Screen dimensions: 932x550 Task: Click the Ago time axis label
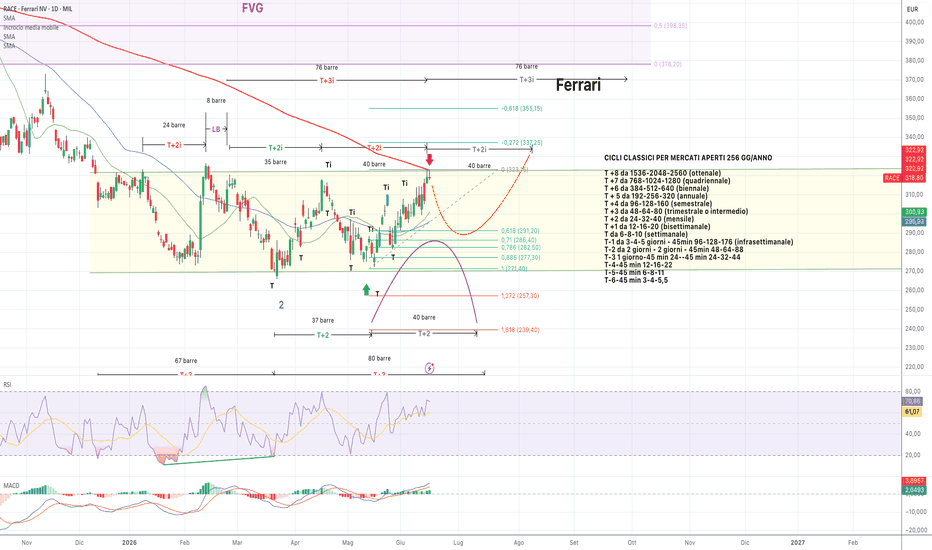point(519,543)
